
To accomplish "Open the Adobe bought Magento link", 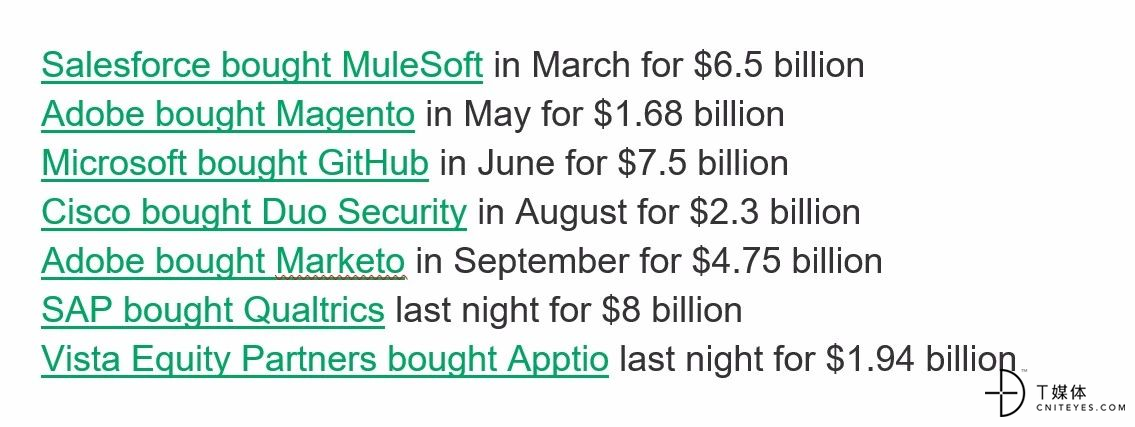I will [228, 115].
